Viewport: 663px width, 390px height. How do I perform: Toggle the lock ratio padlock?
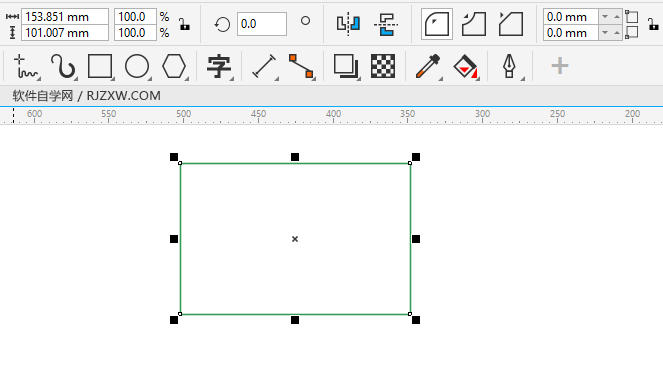pos(184,25)
